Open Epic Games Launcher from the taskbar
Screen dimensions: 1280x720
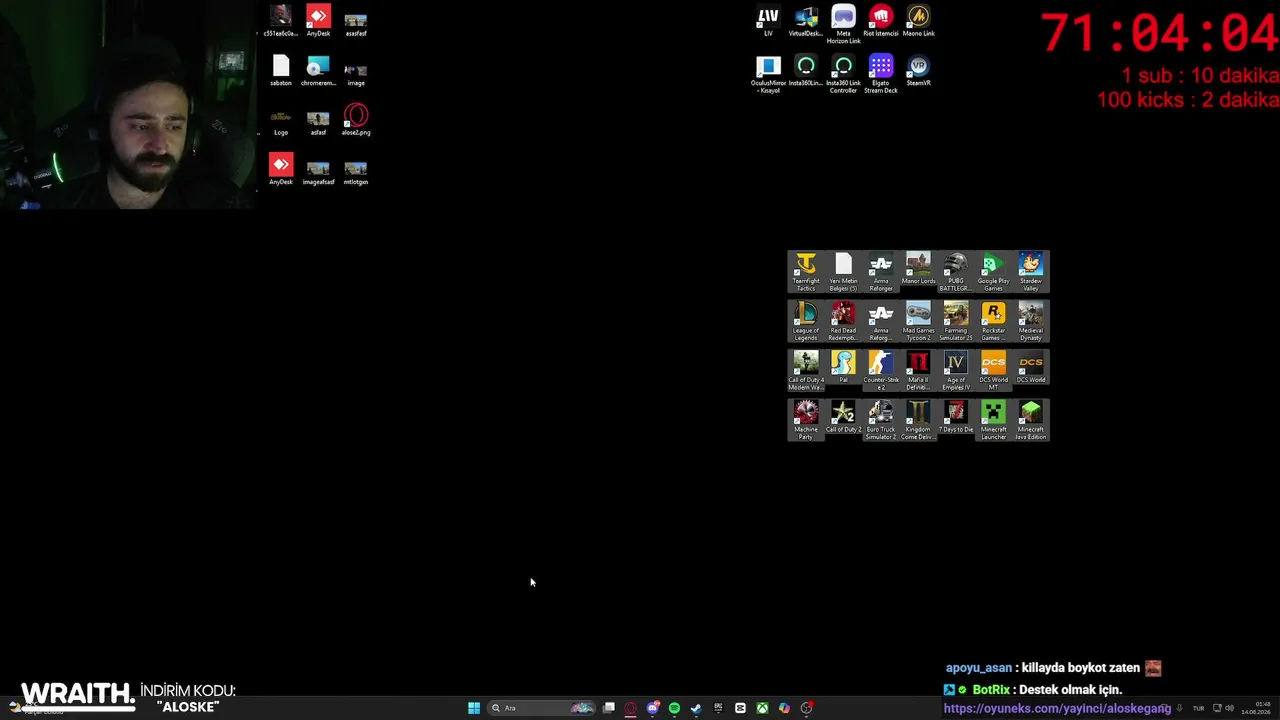718,708
